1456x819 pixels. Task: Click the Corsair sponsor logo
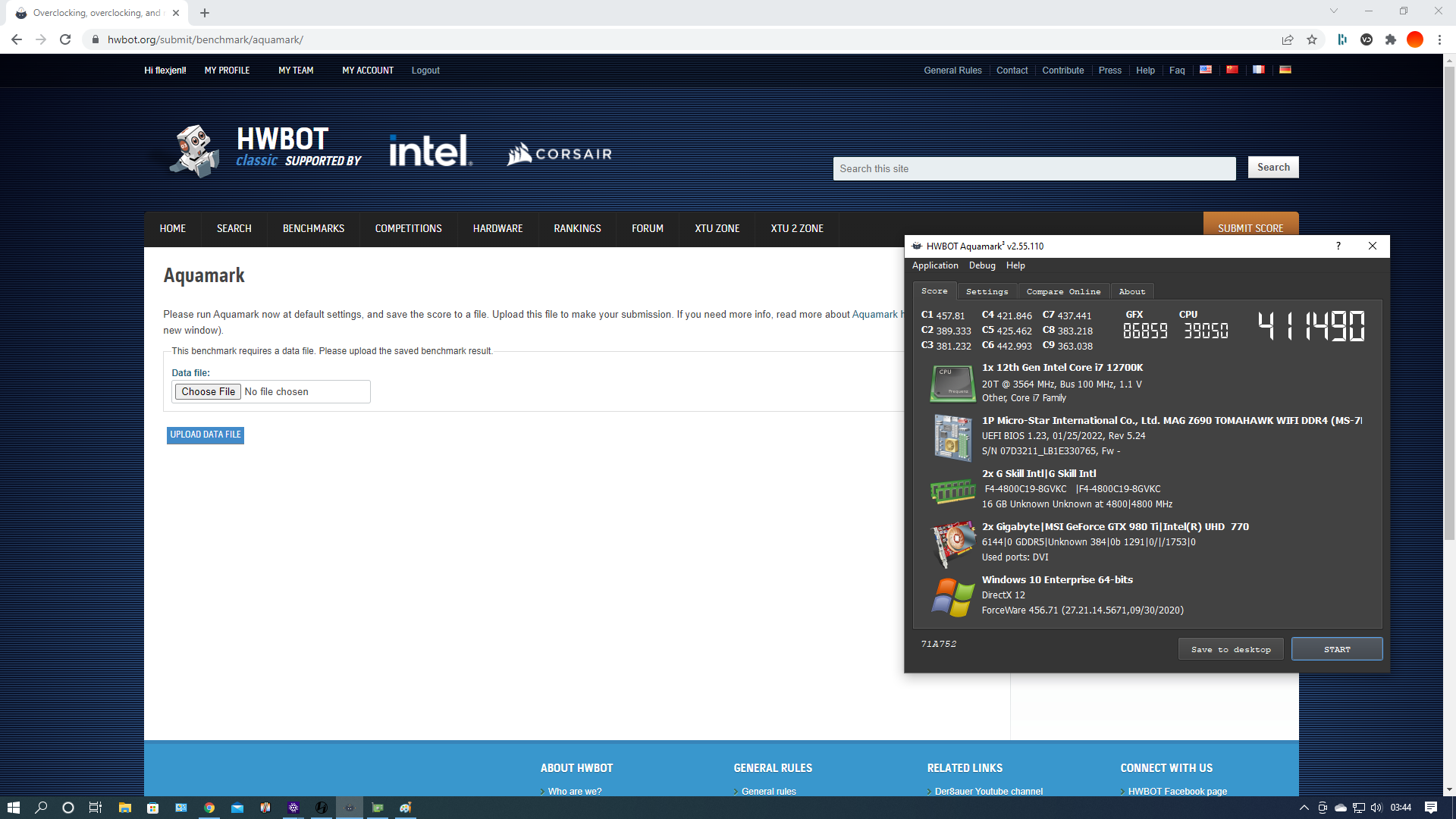tap(560, 154)
